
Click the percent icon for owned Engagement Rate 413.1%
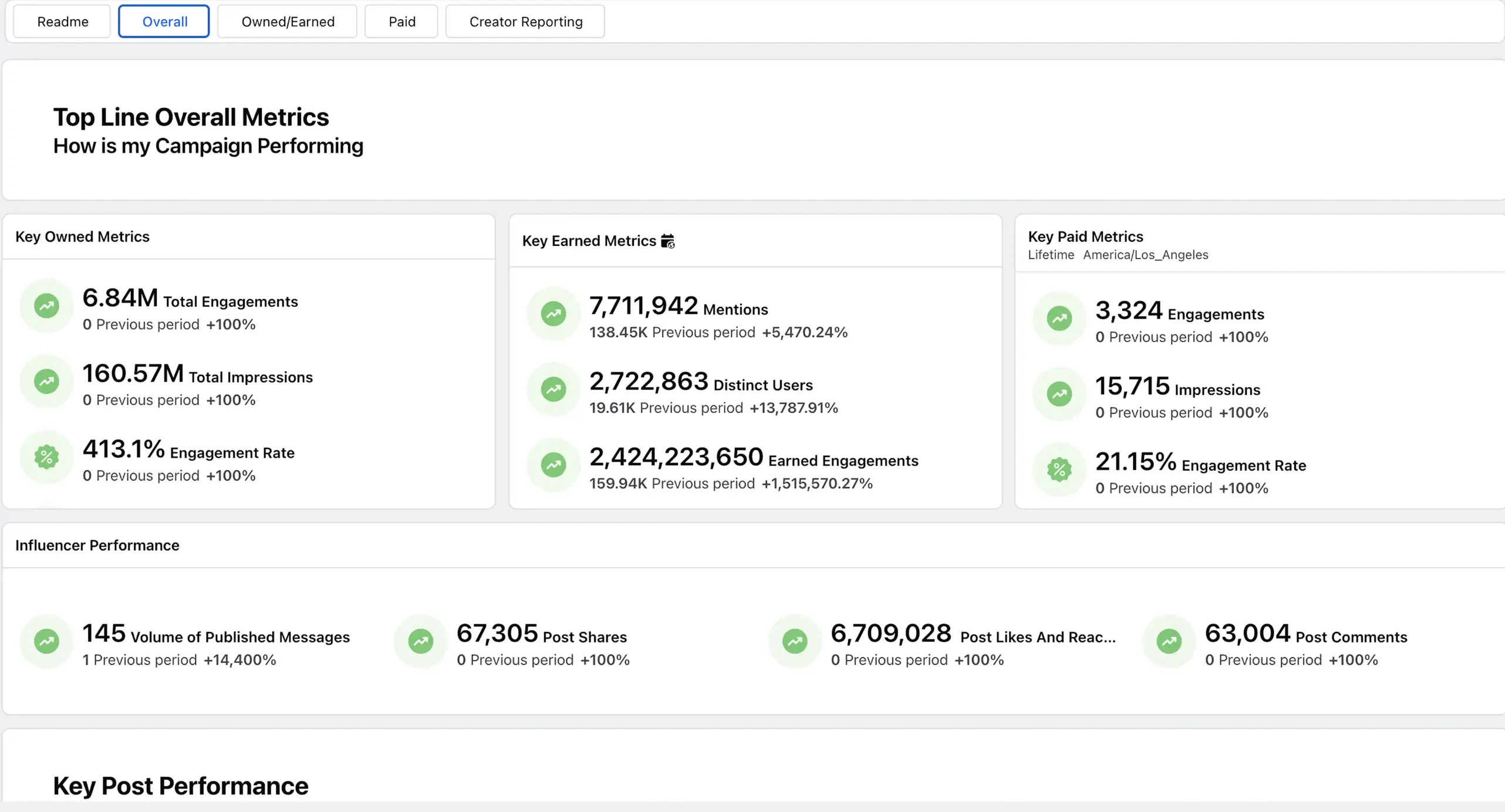(46, 457)
